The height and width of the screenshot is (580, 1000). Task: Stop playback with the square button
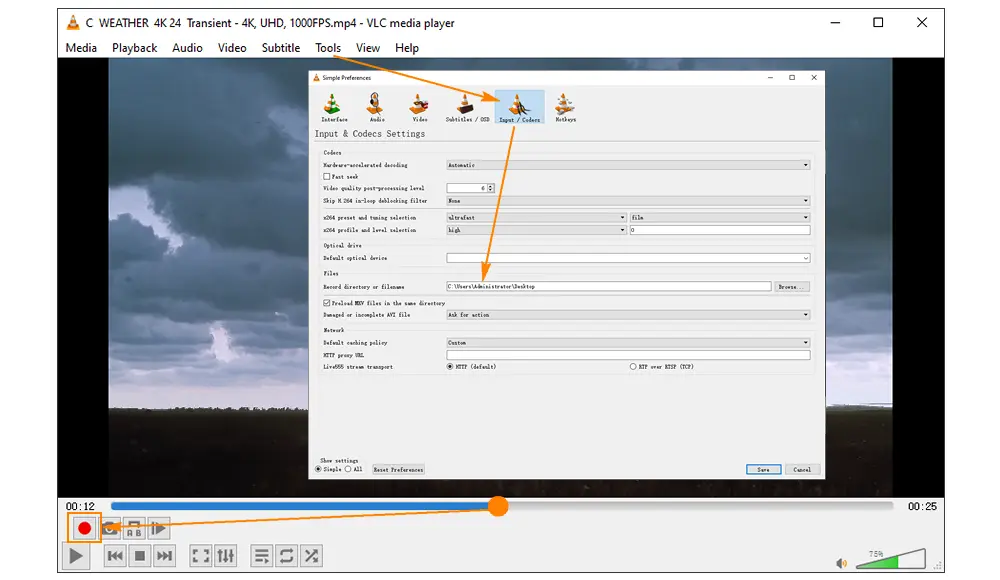[140, 556]
